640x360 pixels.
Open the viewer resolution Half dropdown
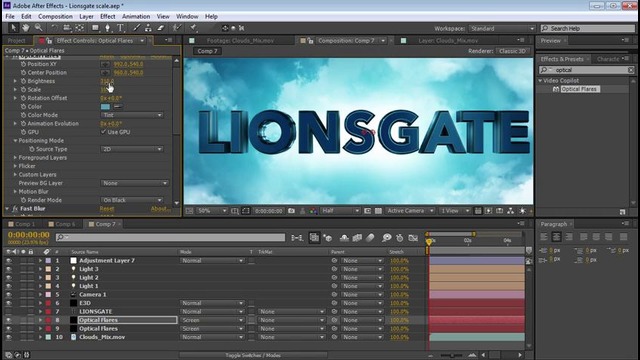[x=340, y=211]
